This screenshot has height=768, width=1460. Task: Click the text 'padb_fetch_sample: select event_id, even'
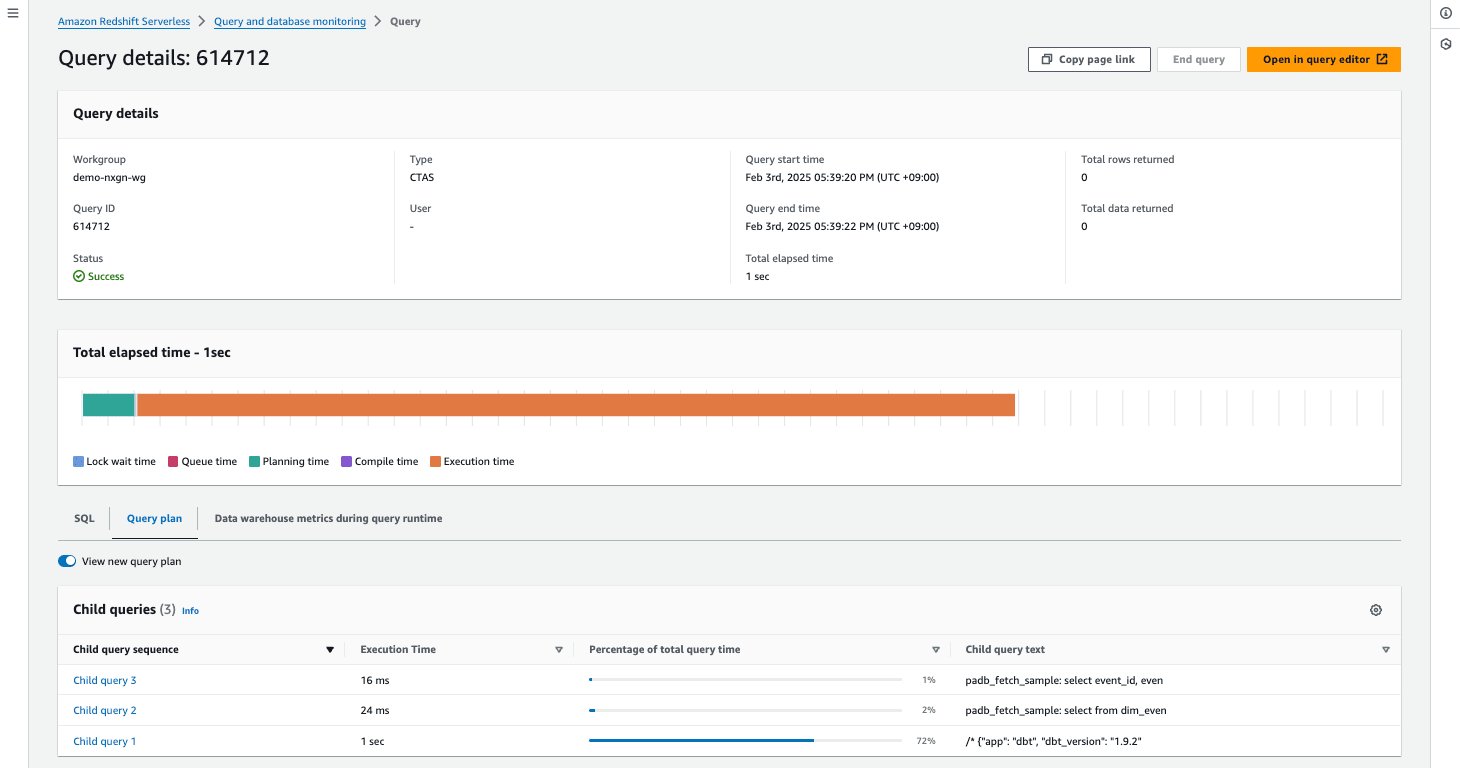[1064, 681]
